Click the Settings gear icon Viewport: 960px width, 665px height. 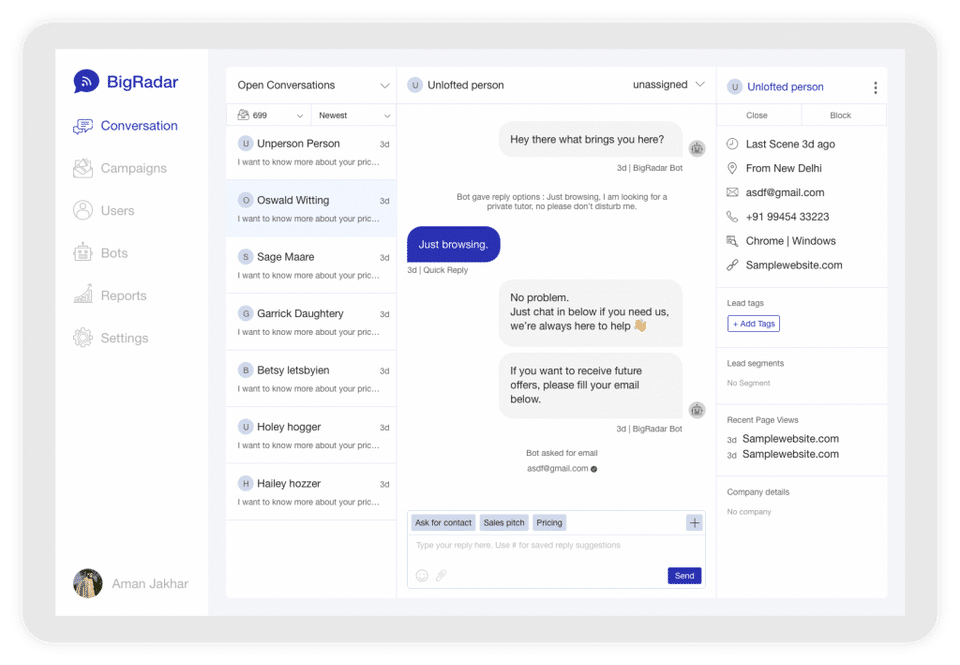[x=83, y=337]
